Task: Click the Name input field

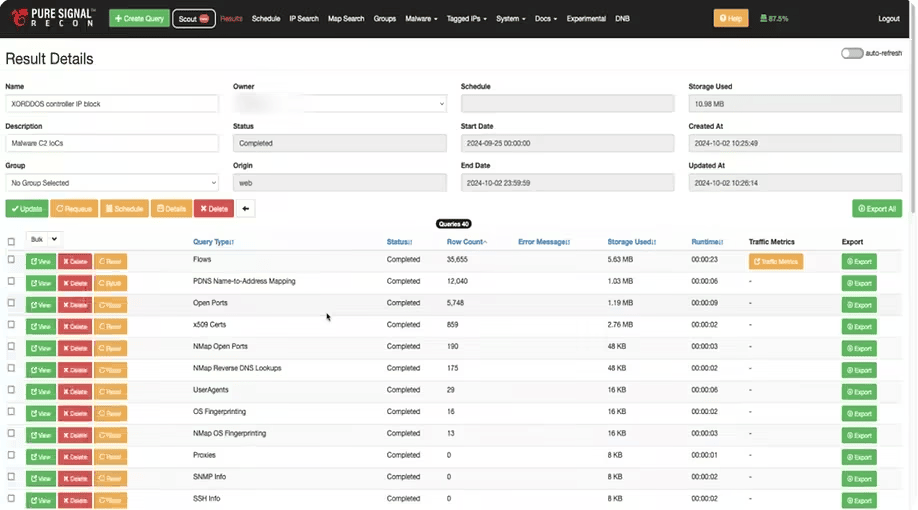Action: coord(112,104)
